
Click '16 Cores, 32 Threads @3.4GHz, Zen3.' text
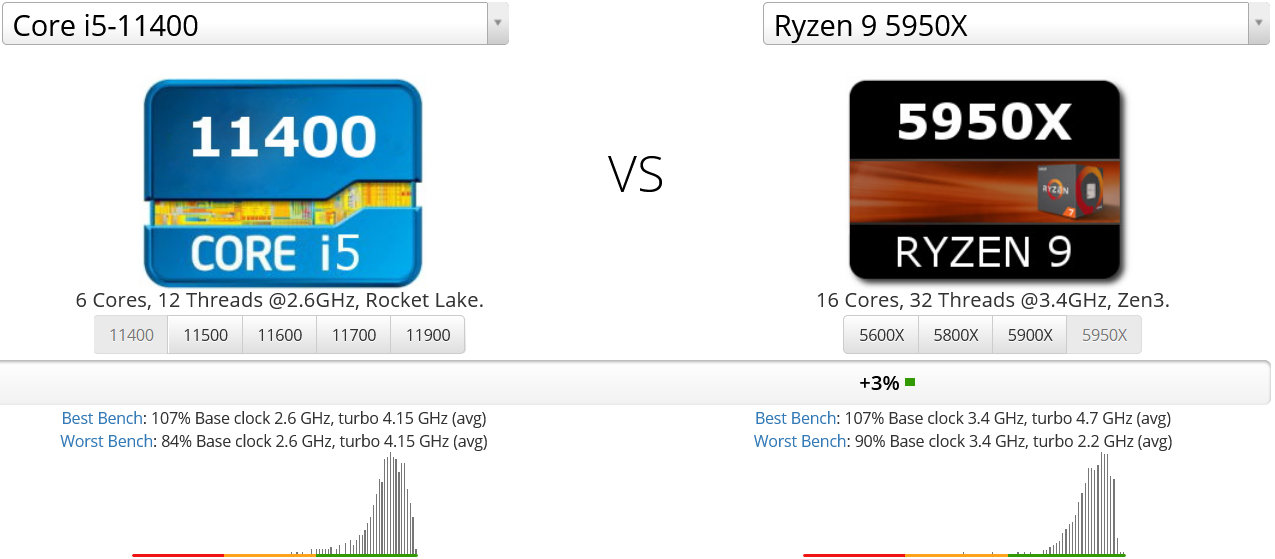993,300
